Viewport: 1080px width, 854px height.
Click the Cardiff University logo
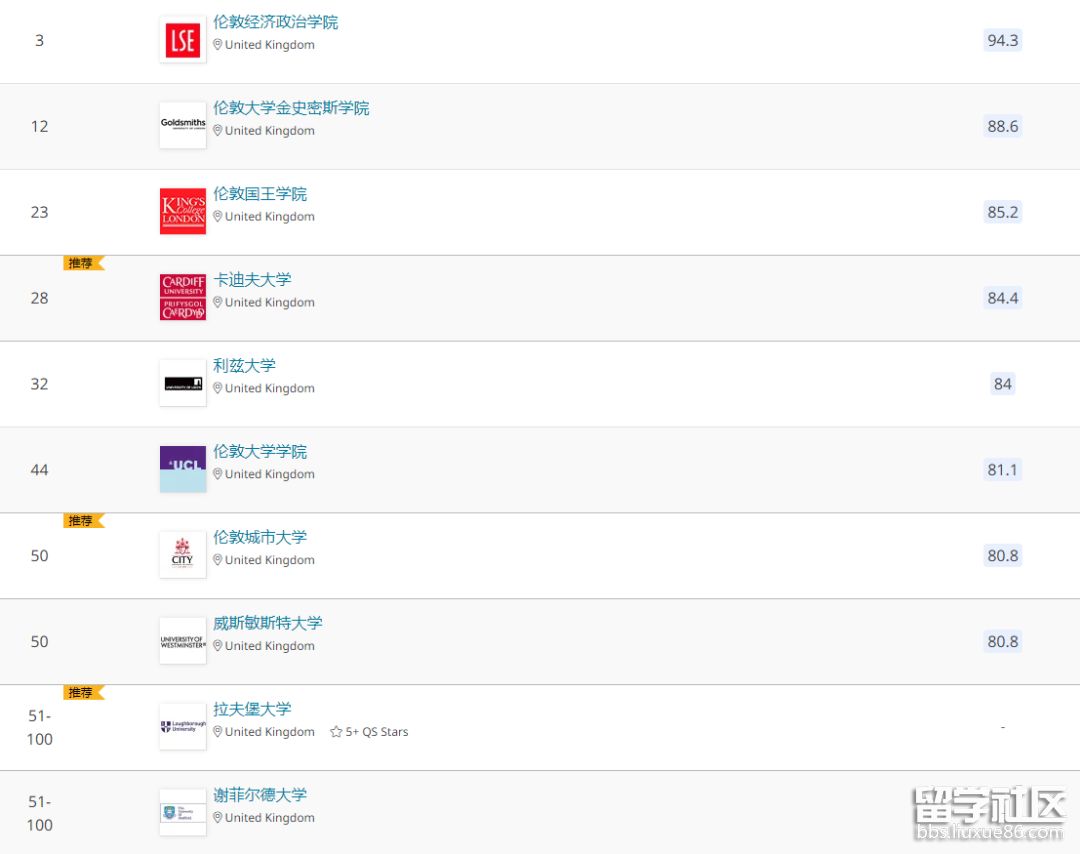click(x=181, y=297)
